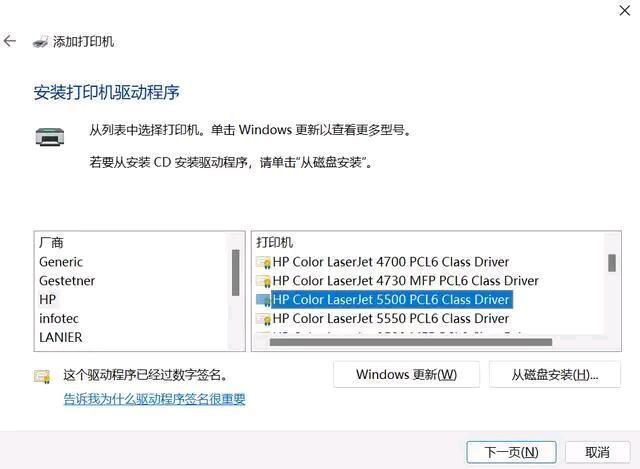Click the certificate icon for LaserJet 4730 MFP
Image resolution: width=640 pixels, height=469 pixels.
(x=263, y=281)
